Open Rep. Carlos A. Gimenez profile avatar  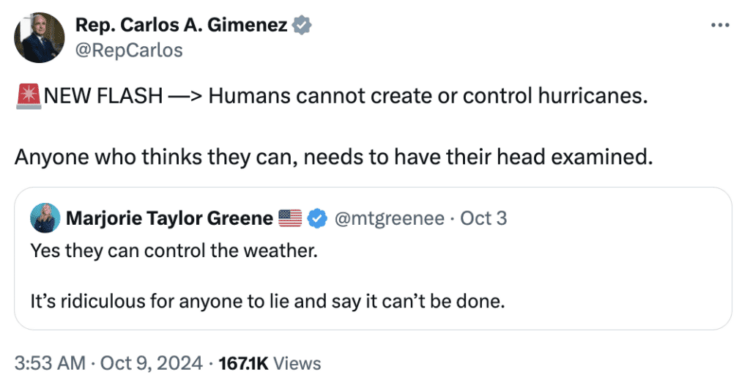tap(39, 38)
